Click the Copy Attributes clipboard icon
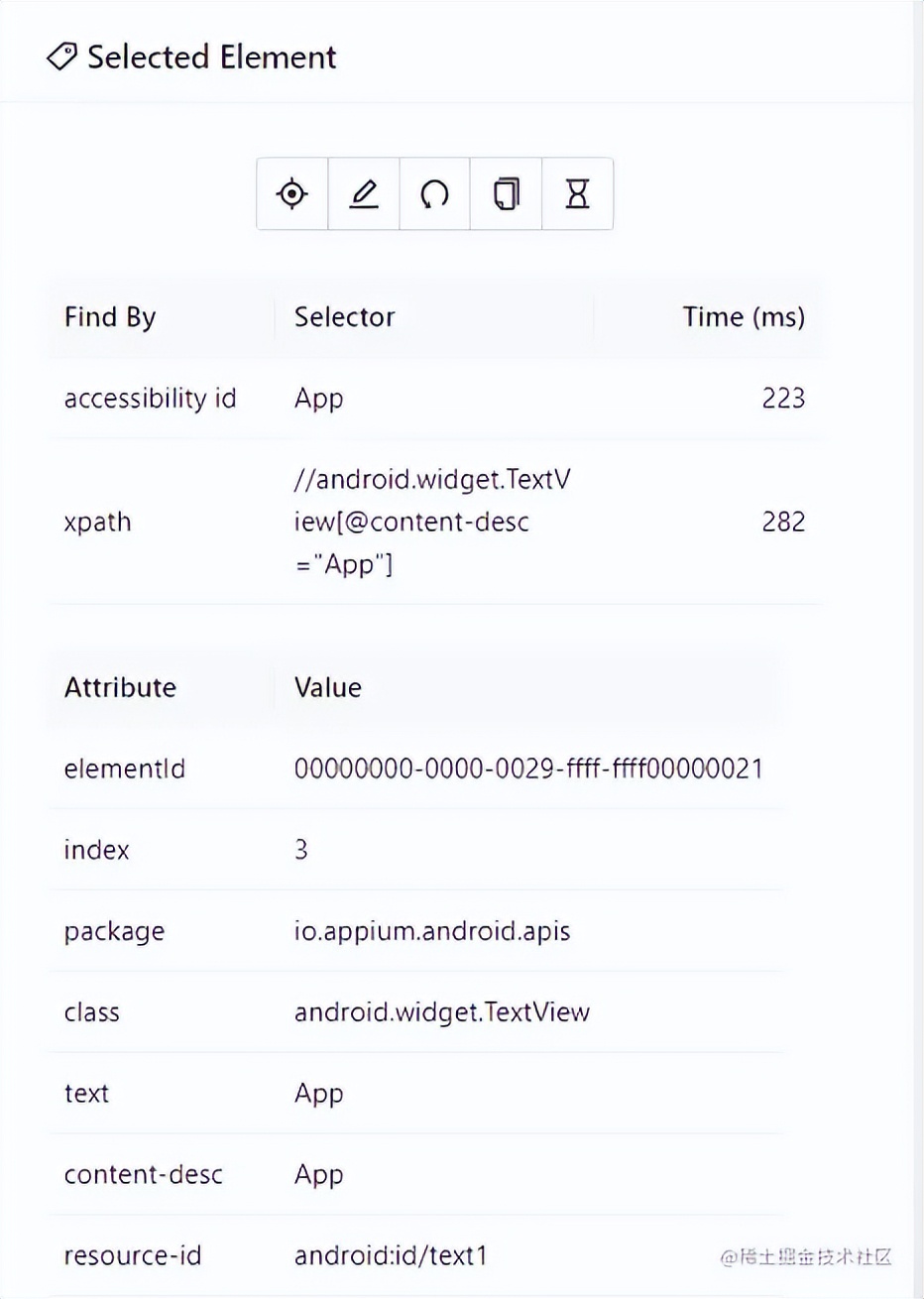 click(506, 193)
